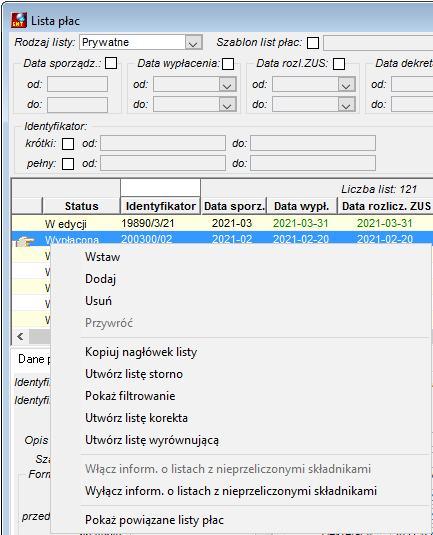Click pełny identifier 'do' input field
The image size is (433, 535).
click(313, 163)
